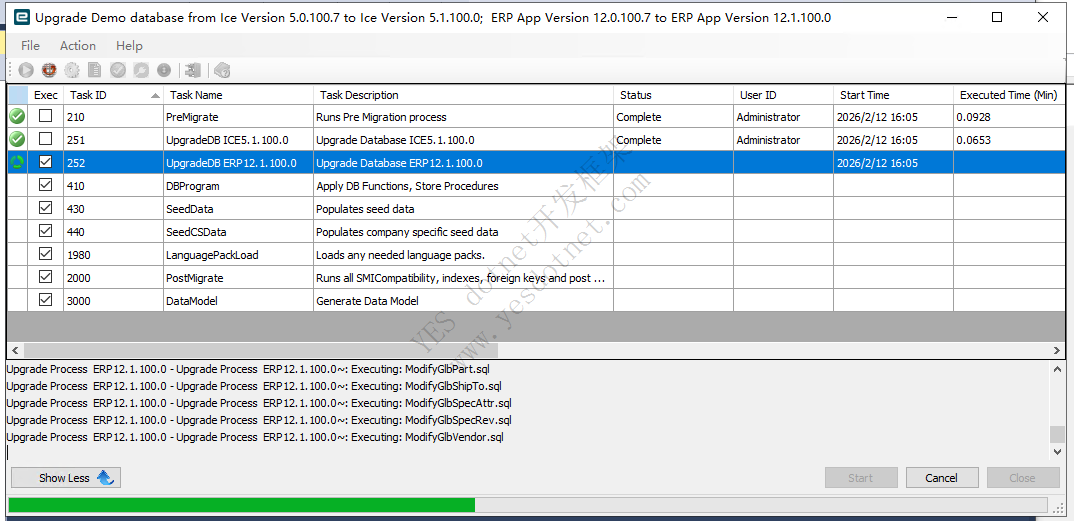Select the DataModel task name cell
Image resolution: width=1074 pixels, height=521 pixels.
point(238,301)
